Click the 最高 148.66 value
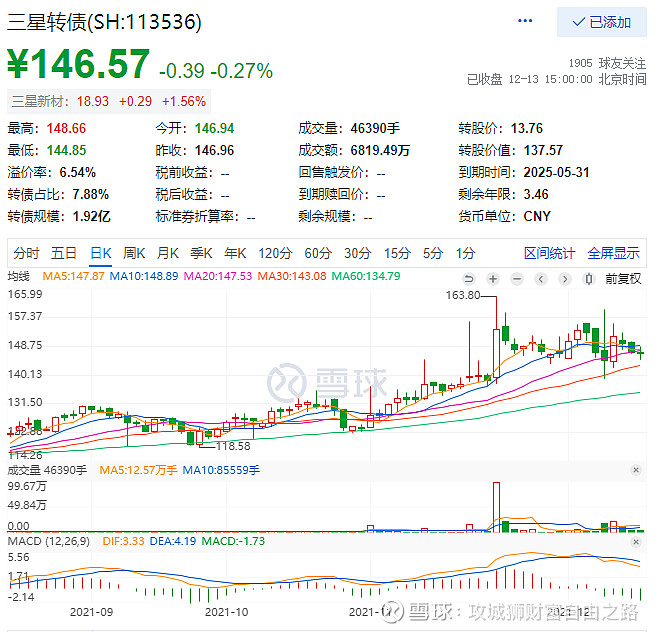The image size is (658, 632). (66, 128)
